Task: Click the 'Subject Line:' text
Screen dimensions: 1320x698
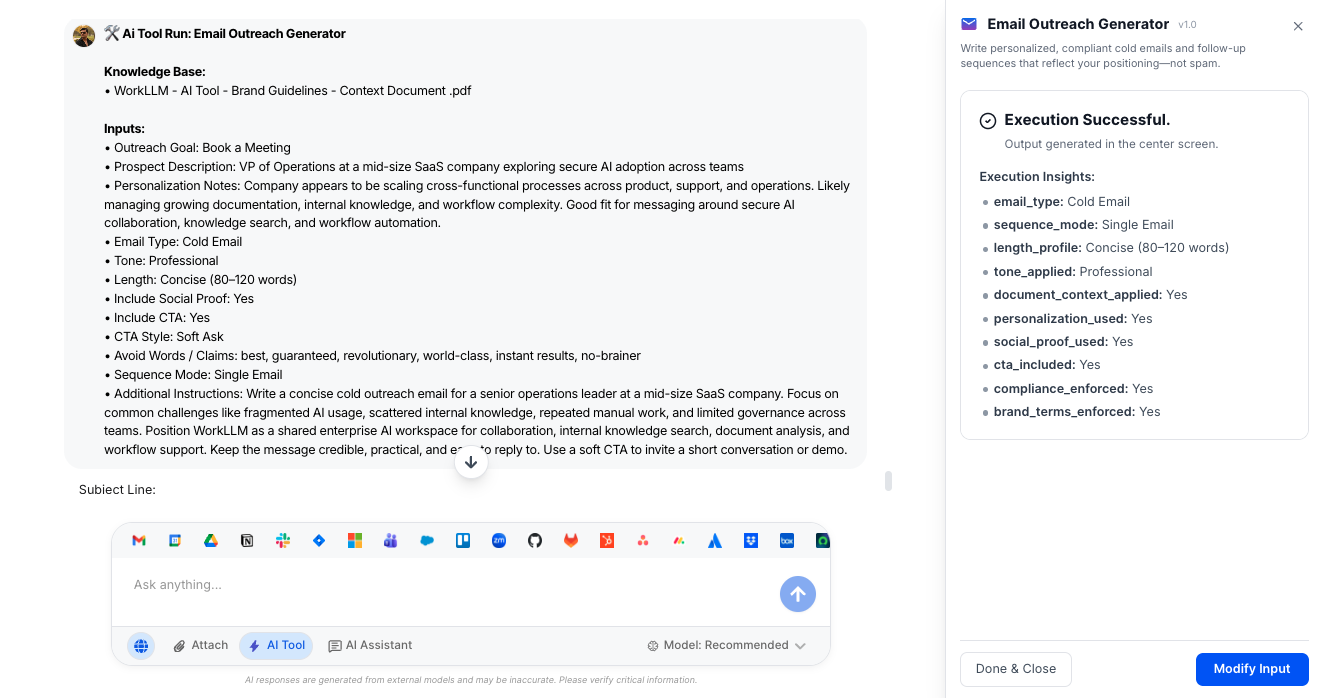Action: point(117,490)
